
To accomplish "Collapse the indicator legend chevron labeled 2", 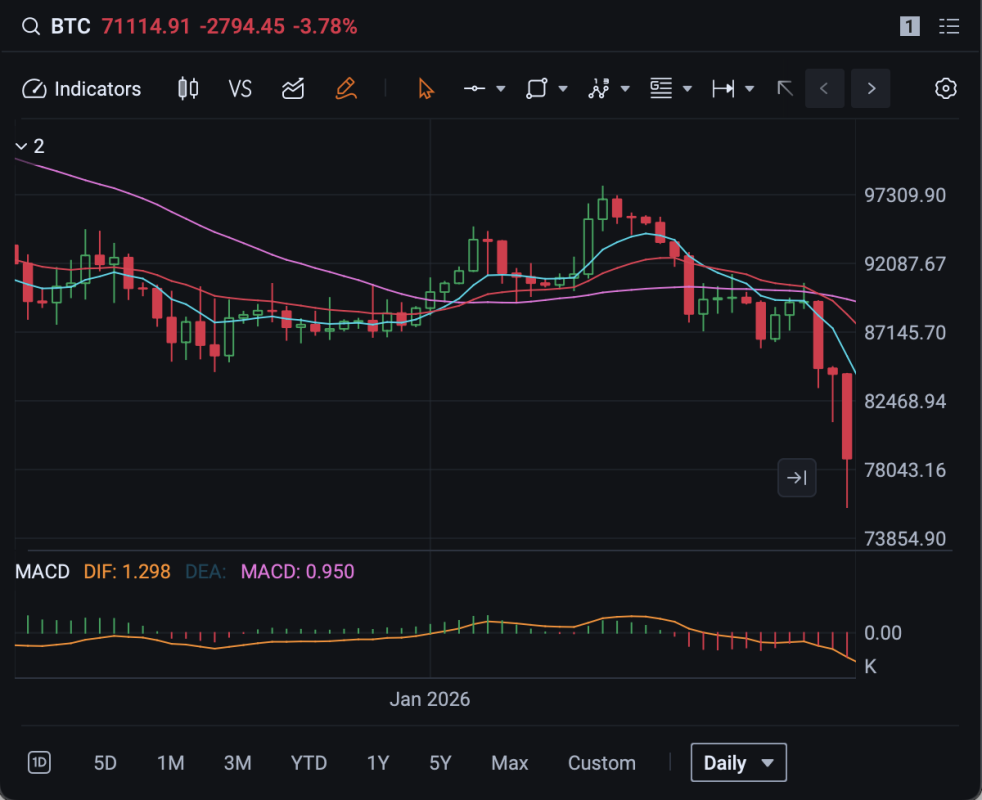I will (x=21, y=147).
